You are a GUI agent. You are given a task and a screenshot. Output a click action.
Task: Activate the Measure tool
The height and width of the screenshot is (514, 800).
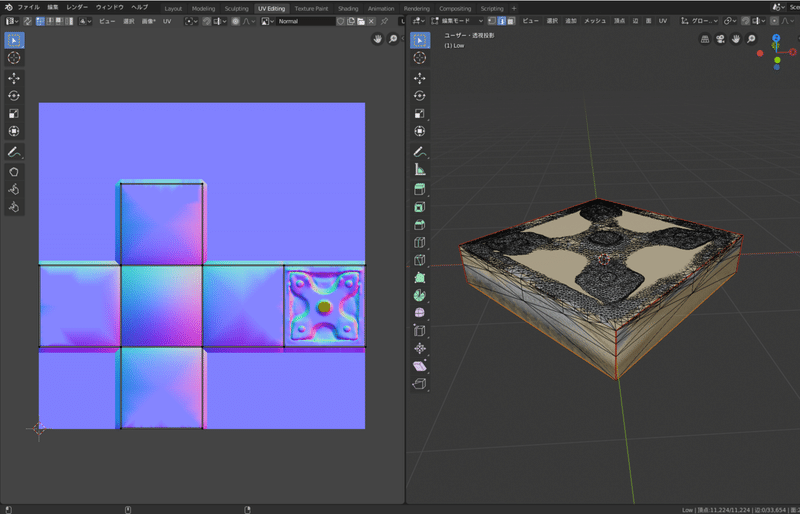point(419,169)
